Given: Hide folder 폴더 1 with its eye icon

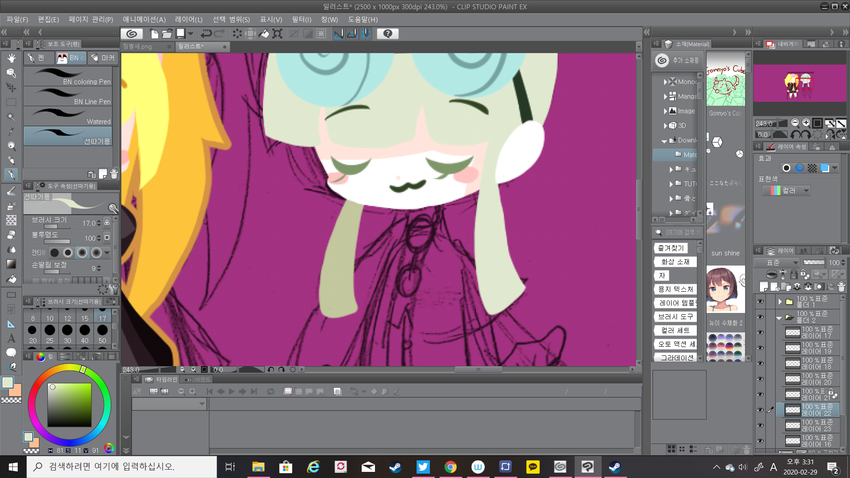Looking at the screenshot, I should [x=760, y=301].
